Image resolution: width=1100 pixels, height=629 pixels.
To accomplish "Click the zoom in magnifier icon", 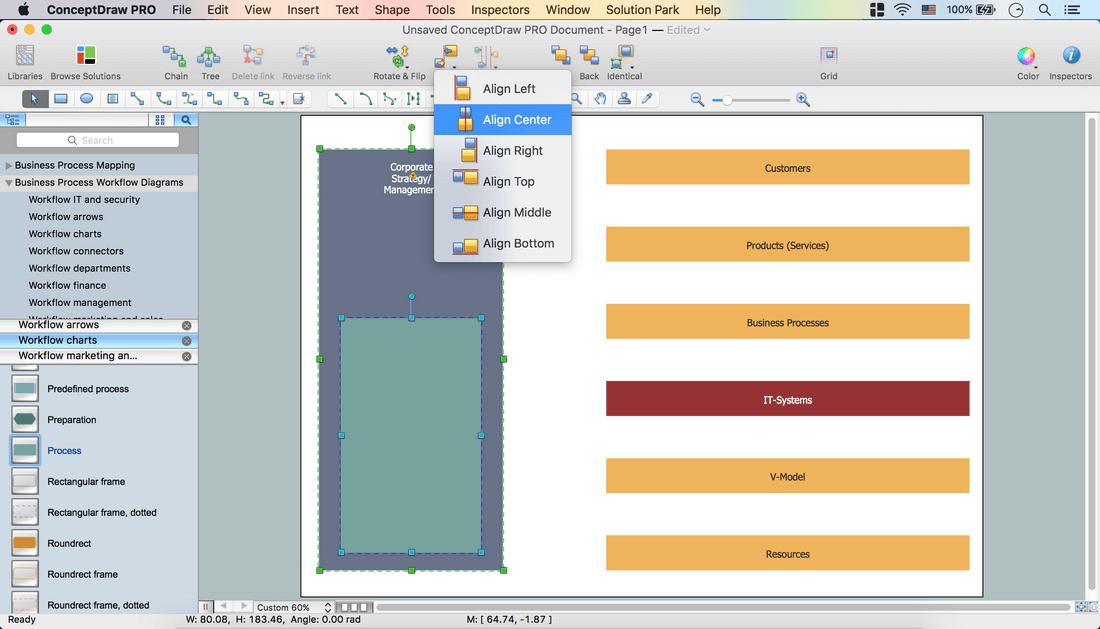I will coord(803,100).
